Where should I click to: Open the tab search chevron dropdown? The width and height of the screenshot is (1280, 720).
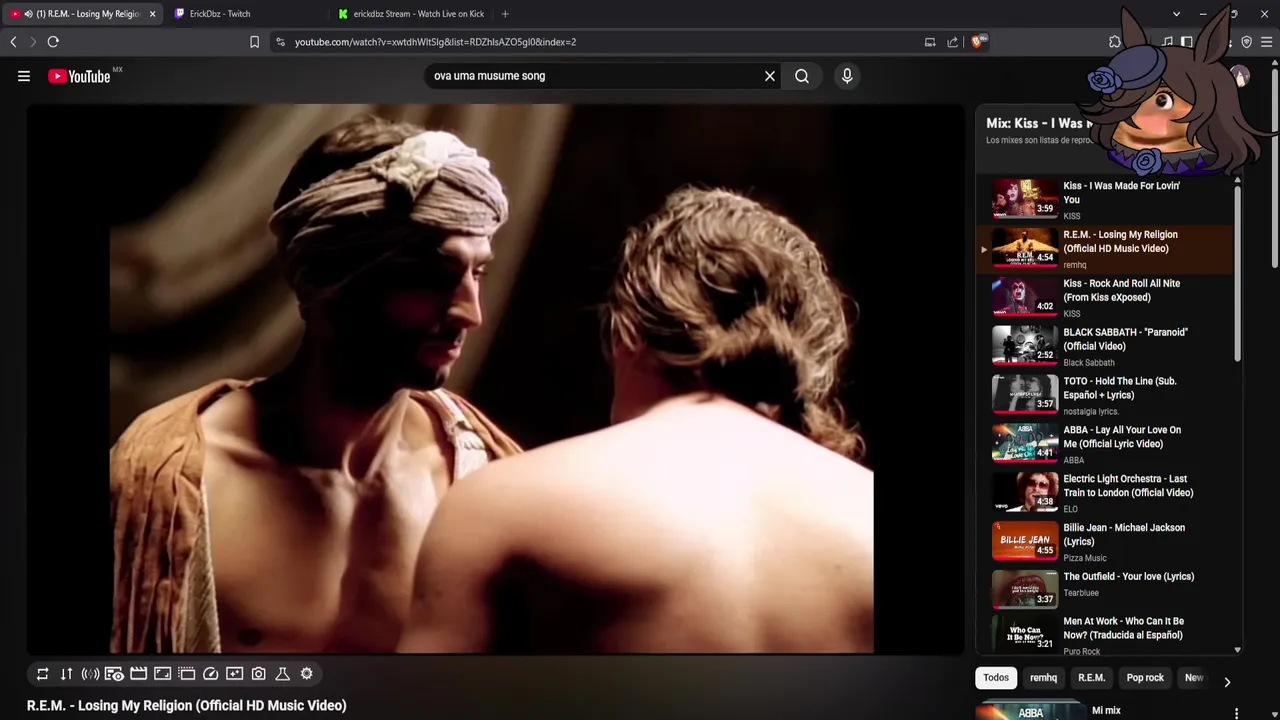[1176, 14]
